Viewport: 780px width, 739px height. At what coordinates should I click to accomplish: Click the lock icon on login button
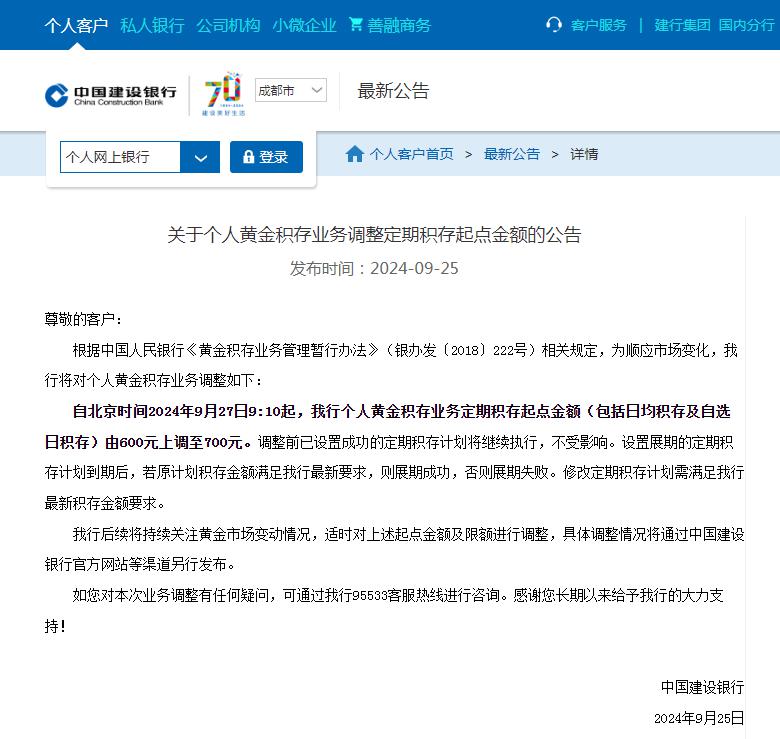(x=248, y=157)
